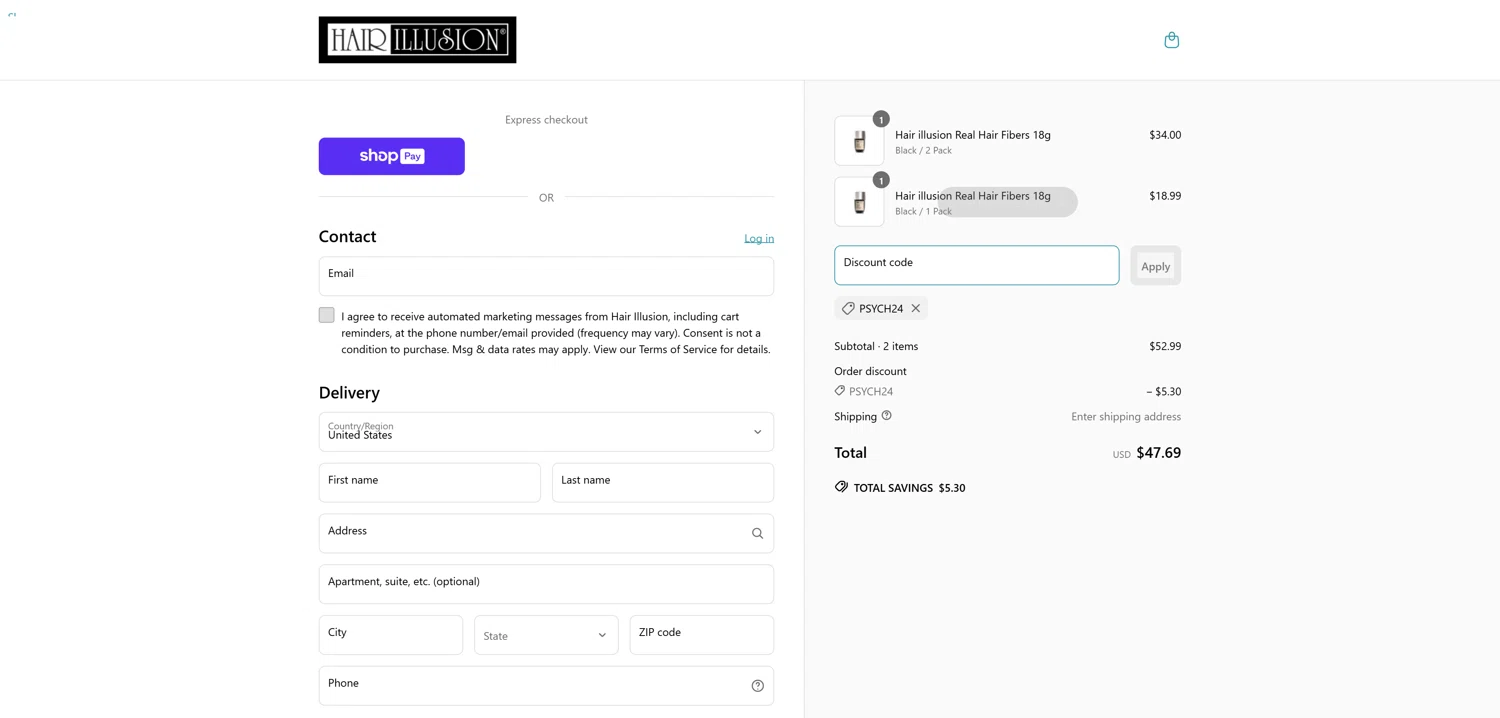Click the 'Contact' section heading
1500x718 pixels.
click(347, 237)
